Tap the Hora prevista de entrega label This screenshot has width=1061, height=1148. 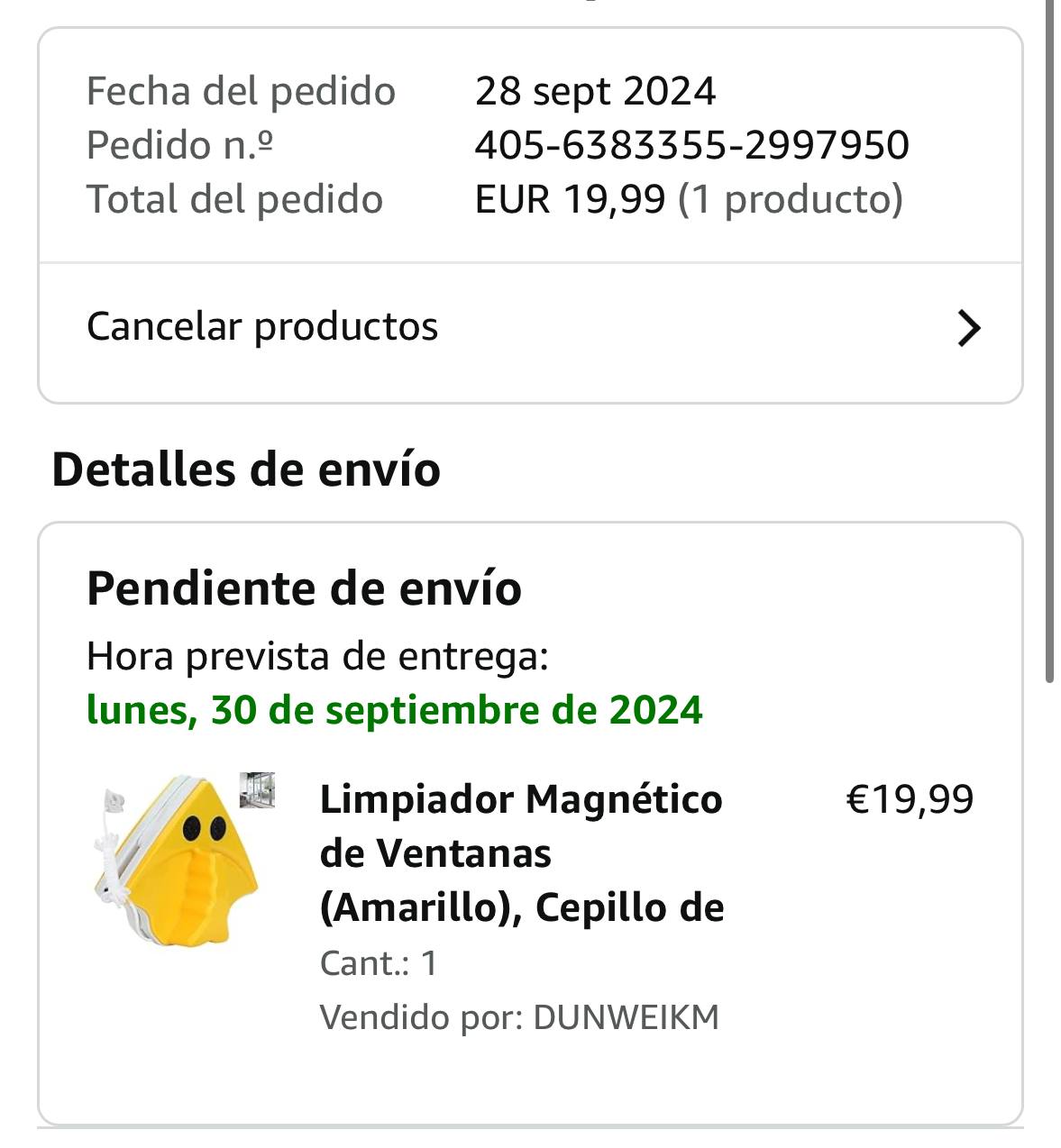317,657
